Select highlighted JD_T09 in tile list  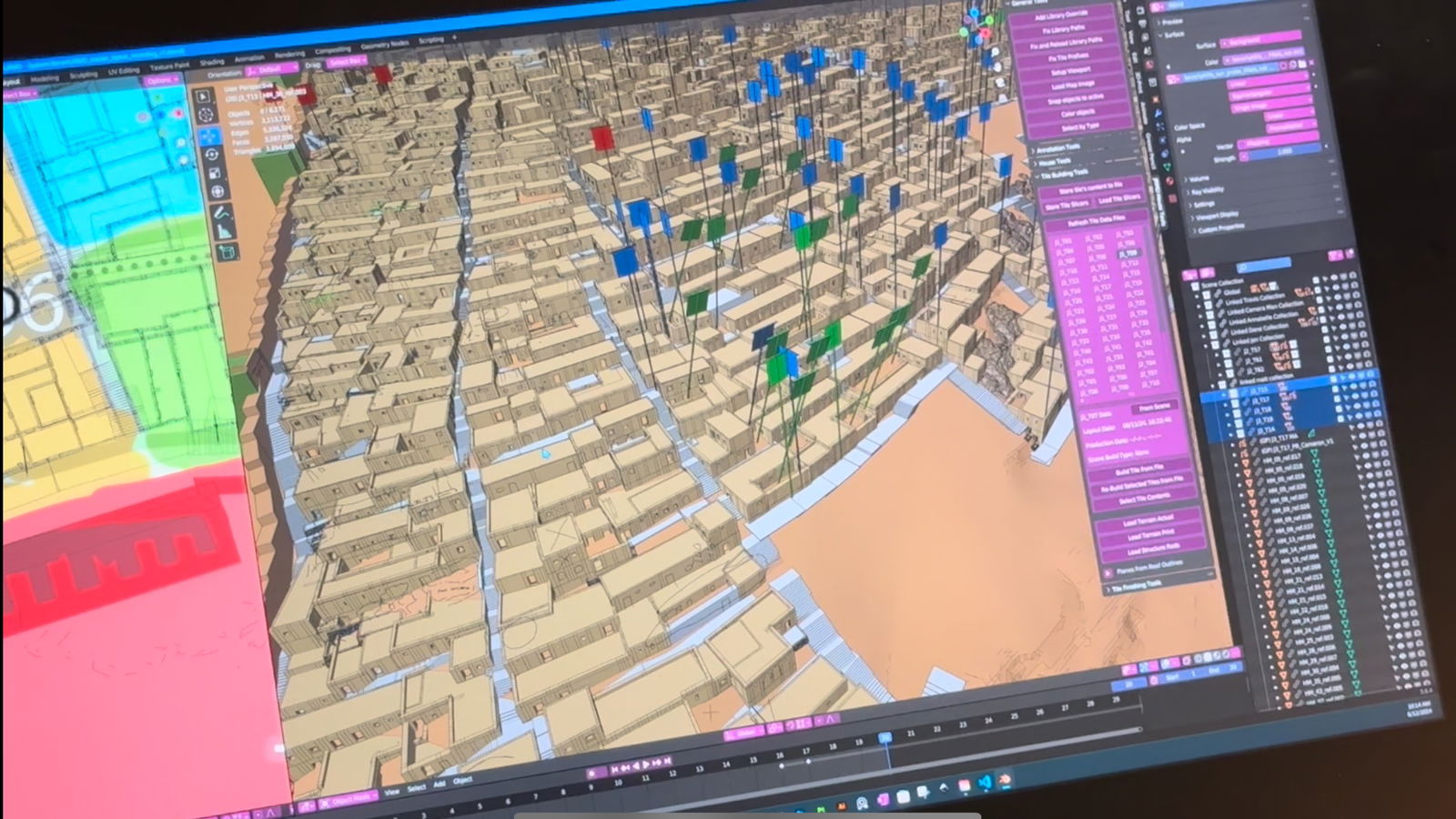tap(1127, 254)
